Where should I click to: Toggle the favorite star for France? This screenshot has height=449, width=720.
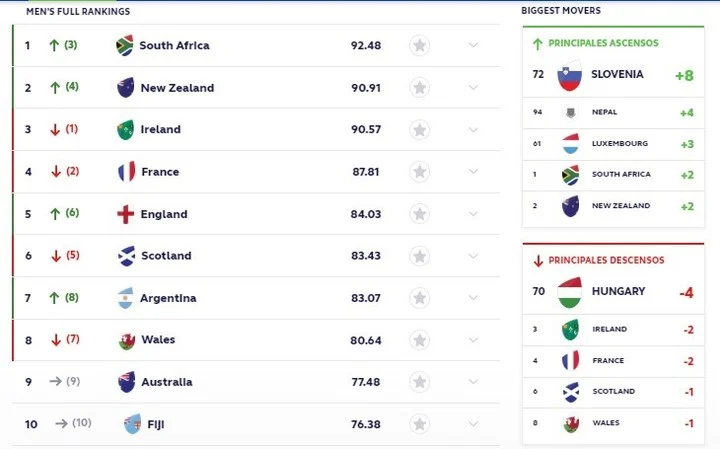(x=420, y=172)
